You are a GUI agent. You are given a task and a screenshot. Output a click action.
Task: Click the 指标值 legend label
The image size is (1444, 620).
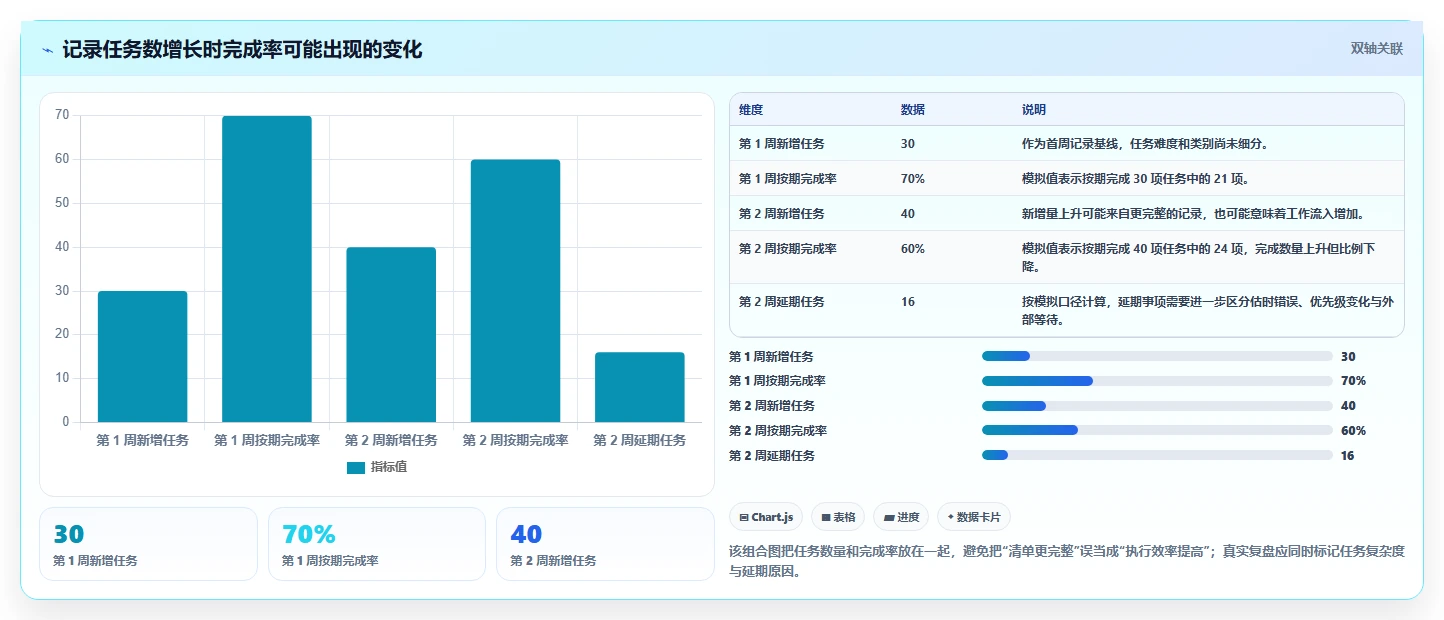tap(389, 467)
